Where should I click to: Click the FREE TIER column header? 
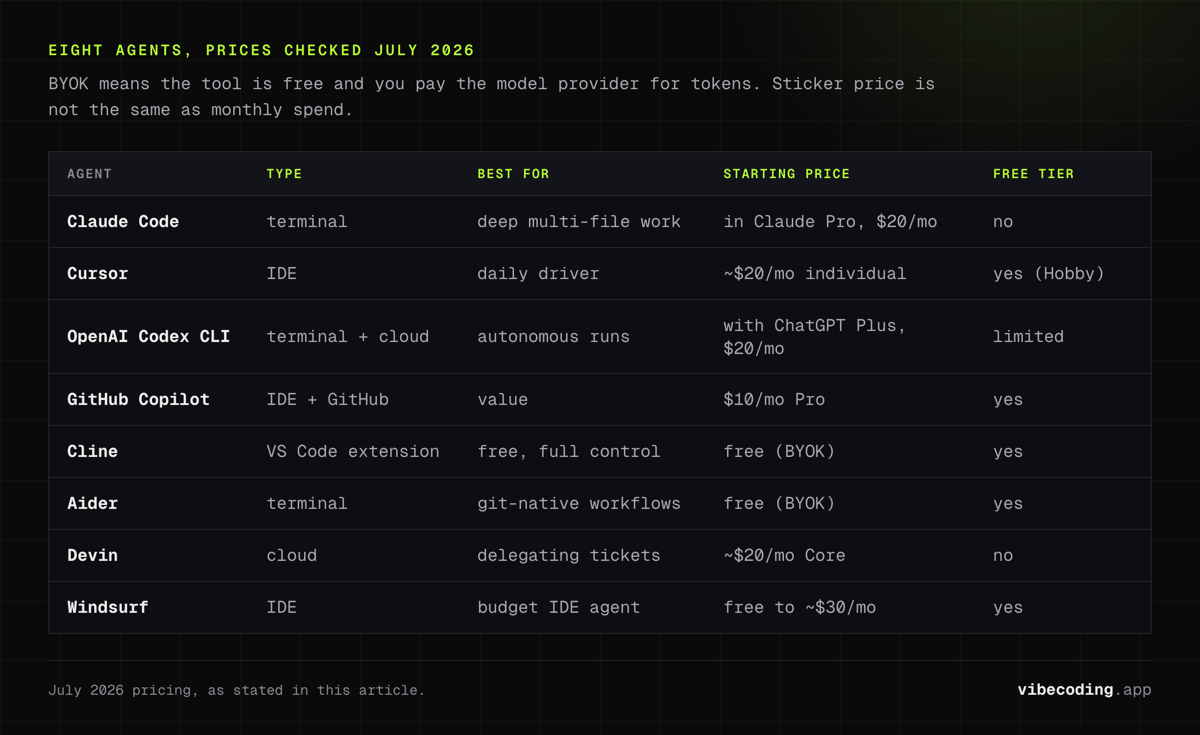[x=1033, y=174]
